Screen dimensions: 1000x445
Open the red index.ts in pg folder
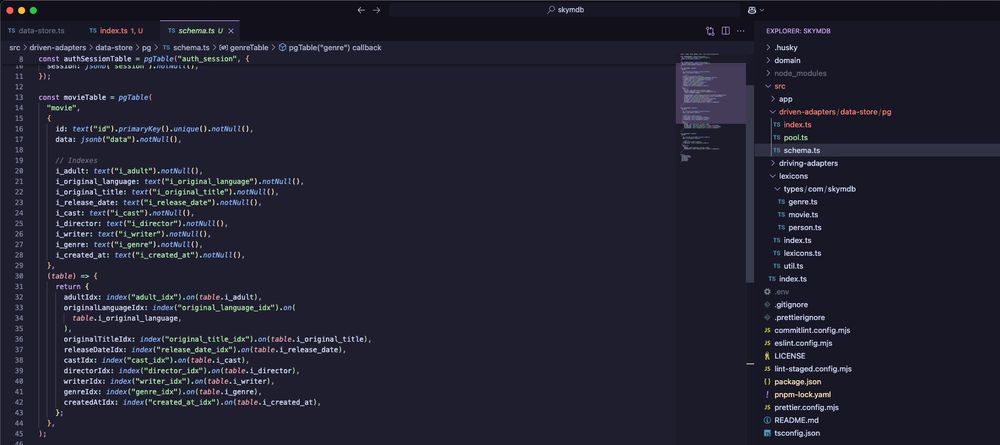(x=797, y=124)
